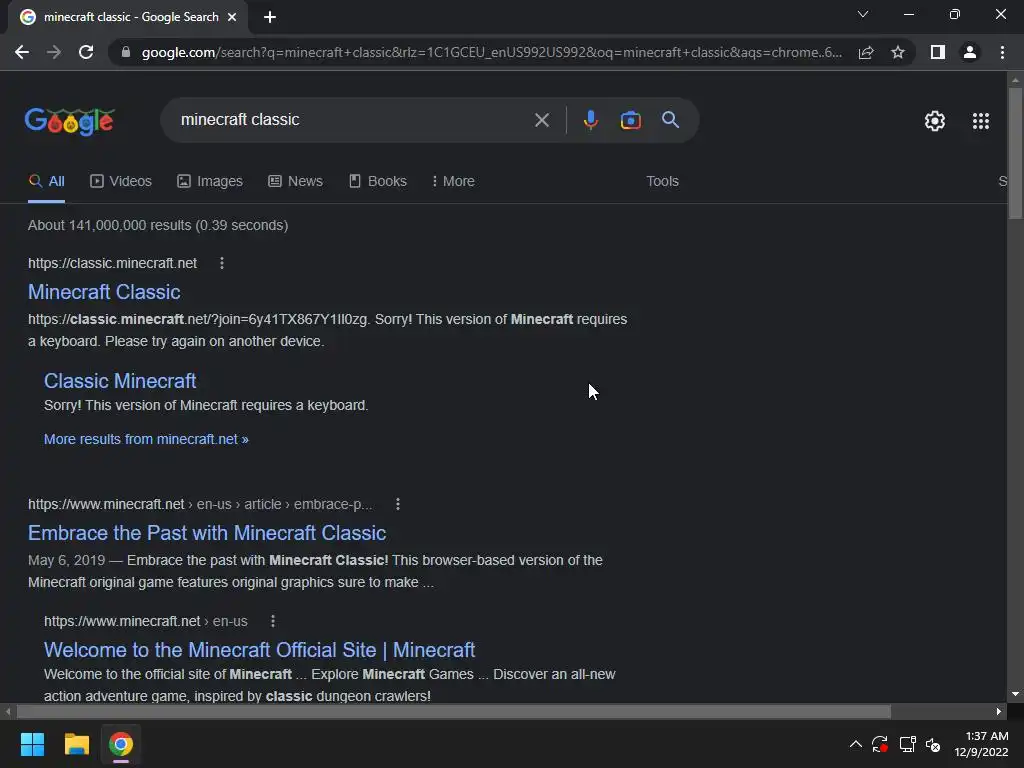Open the taskbar clock and date
The width and height of the screenshot is (1024, 768).
[x=982, y=744]
